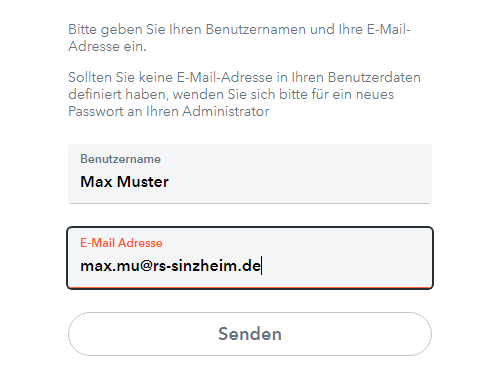Image resolution: width=490 pixels, height=367 pixels.
Task: Click the red E-Mail Adresse label
Action: tap(121, 243)
